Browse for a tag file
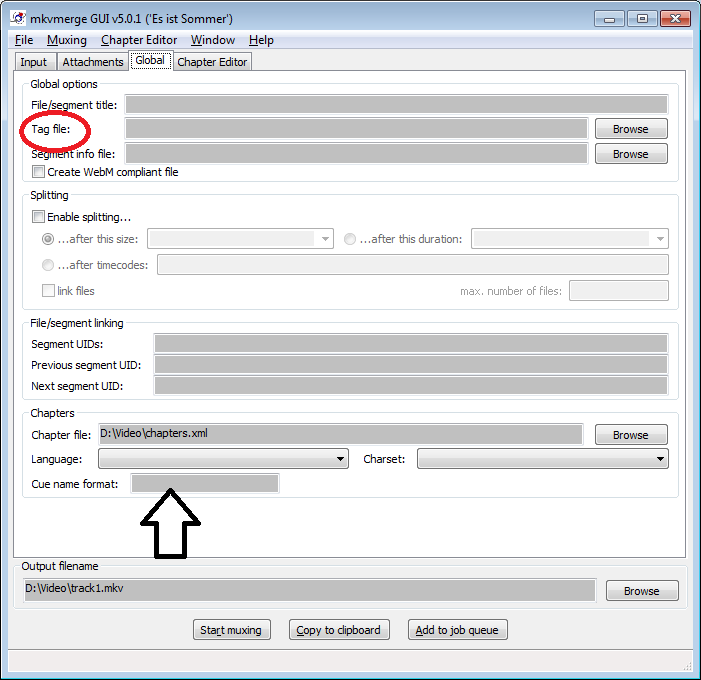The height and width of the screenshot is (680, 701). [x=631, y=129]
